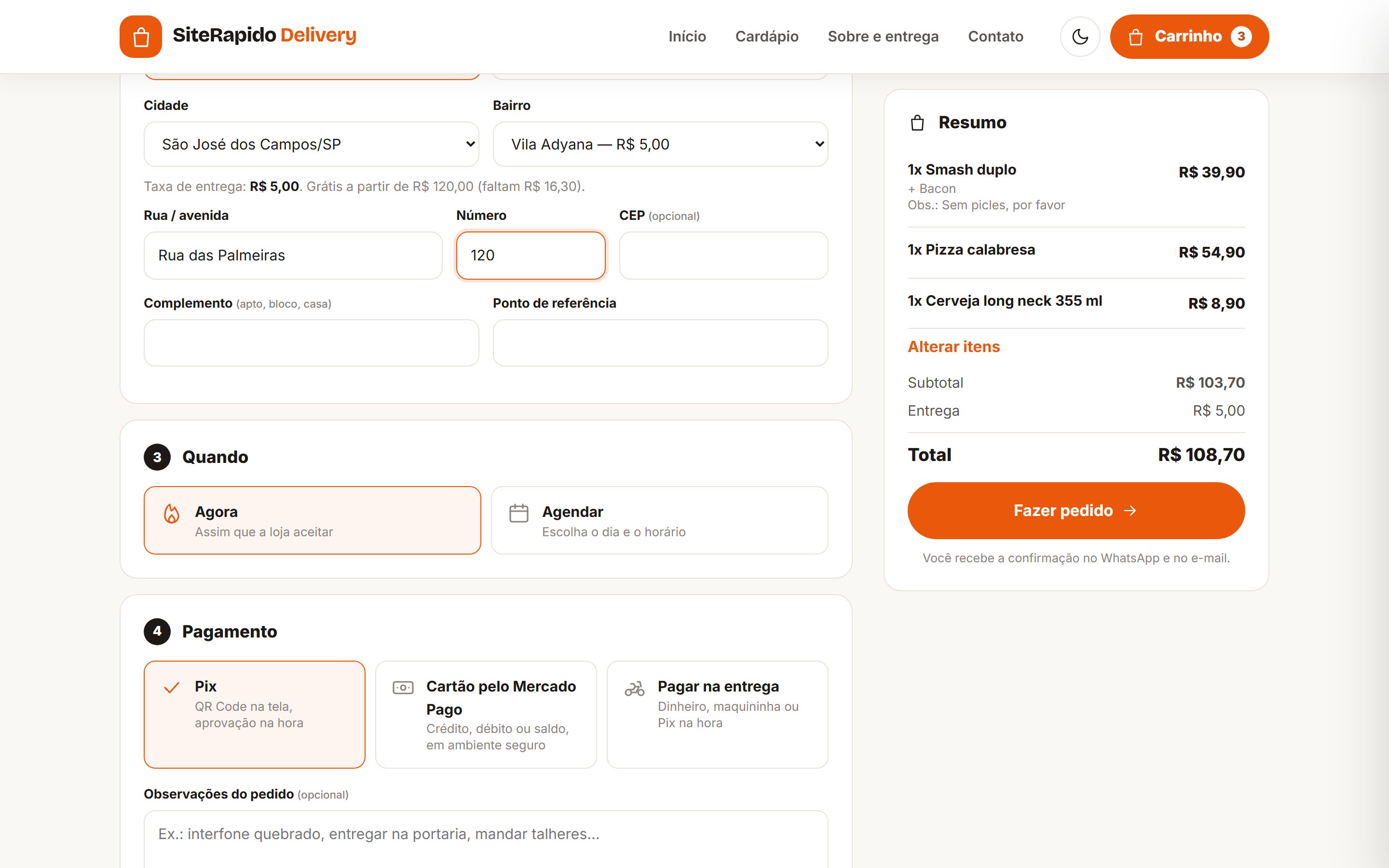Viewport: 1389px width, 868px height.
Task: Choose Cartão pelo Mercado Pago payment
Action: pos(486,714)
